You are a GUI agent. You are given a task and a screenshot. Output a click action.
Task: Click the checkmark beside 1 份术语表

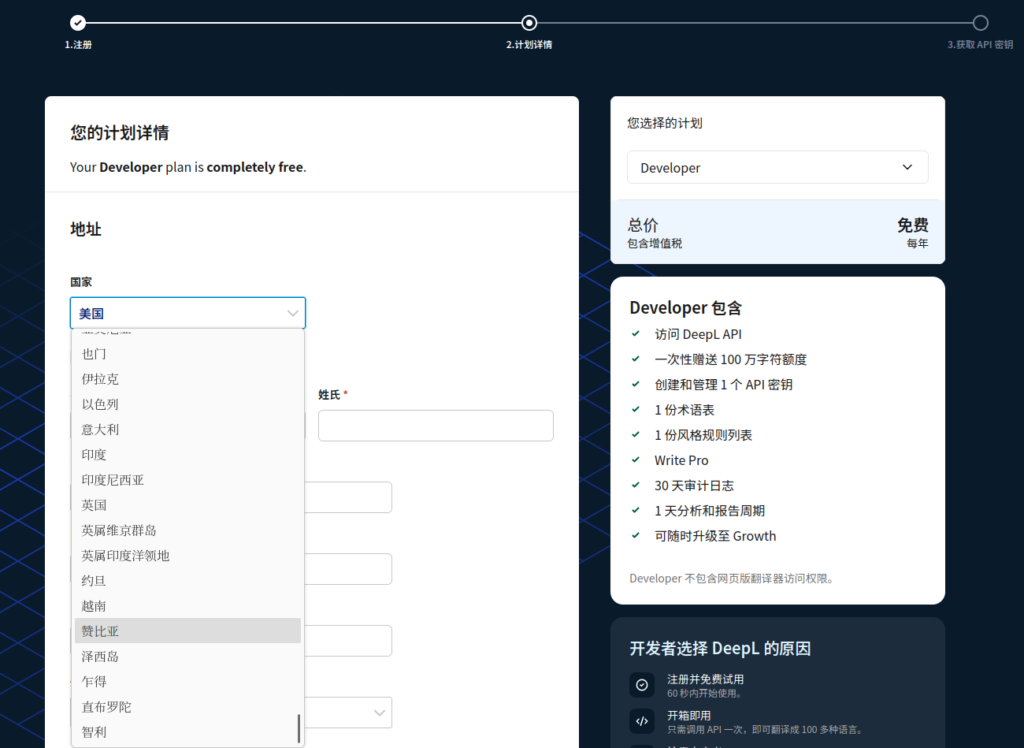[x=635, y=410]
